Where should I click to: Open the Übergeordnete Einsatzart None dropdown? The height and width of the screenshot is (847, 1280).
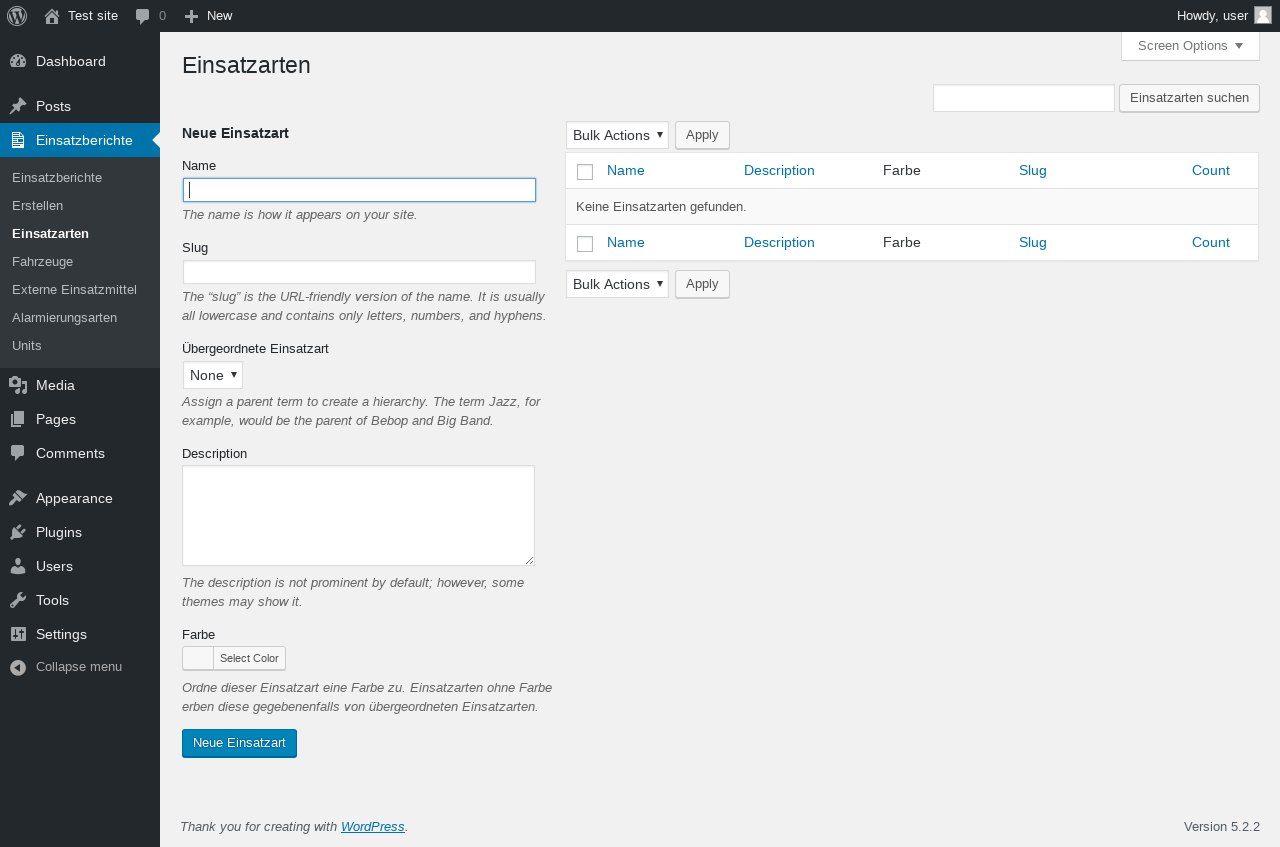tap(212, 375)
